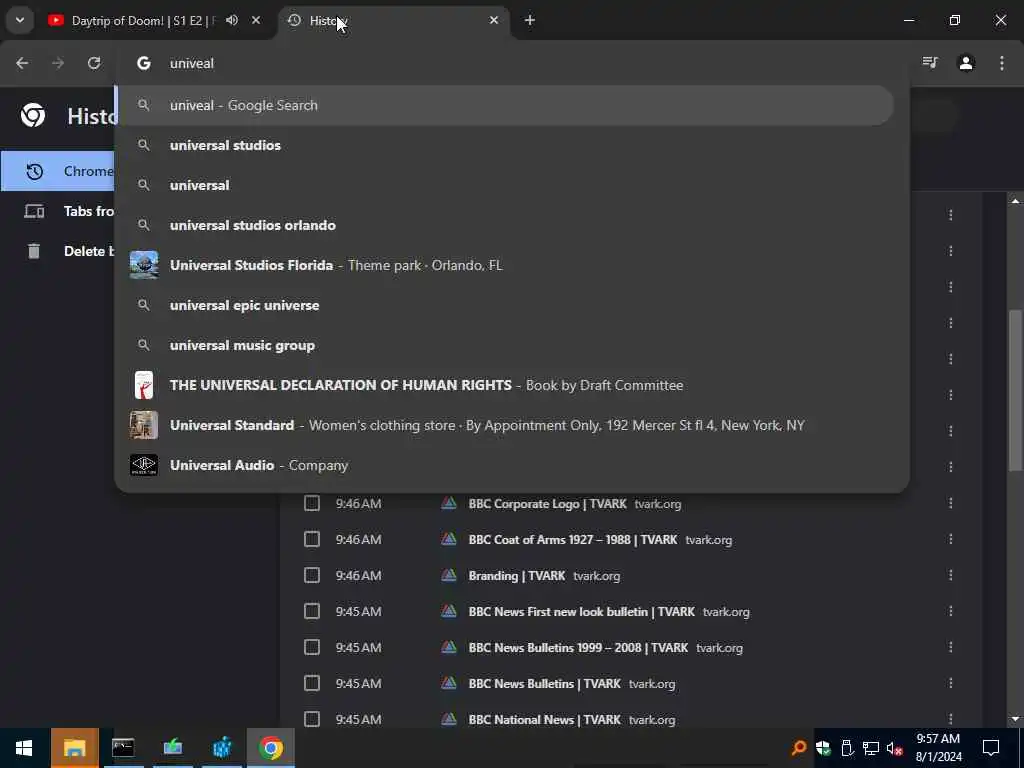The height and width of the screenshot is (768, 1024).
Task: Close the Daytrip of Doom tab
Action: 256,20
